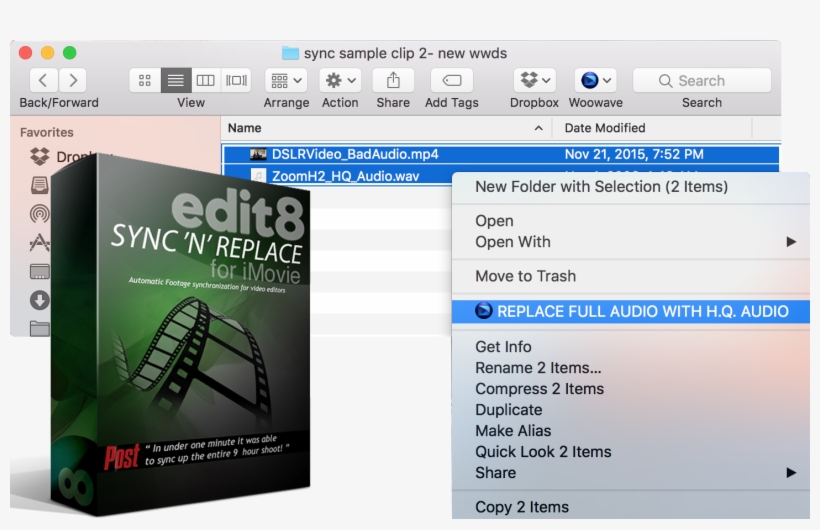
Task: Click the ZoomH2_HQ_Audio.wav audio file icon
Action: pos(258,176)
